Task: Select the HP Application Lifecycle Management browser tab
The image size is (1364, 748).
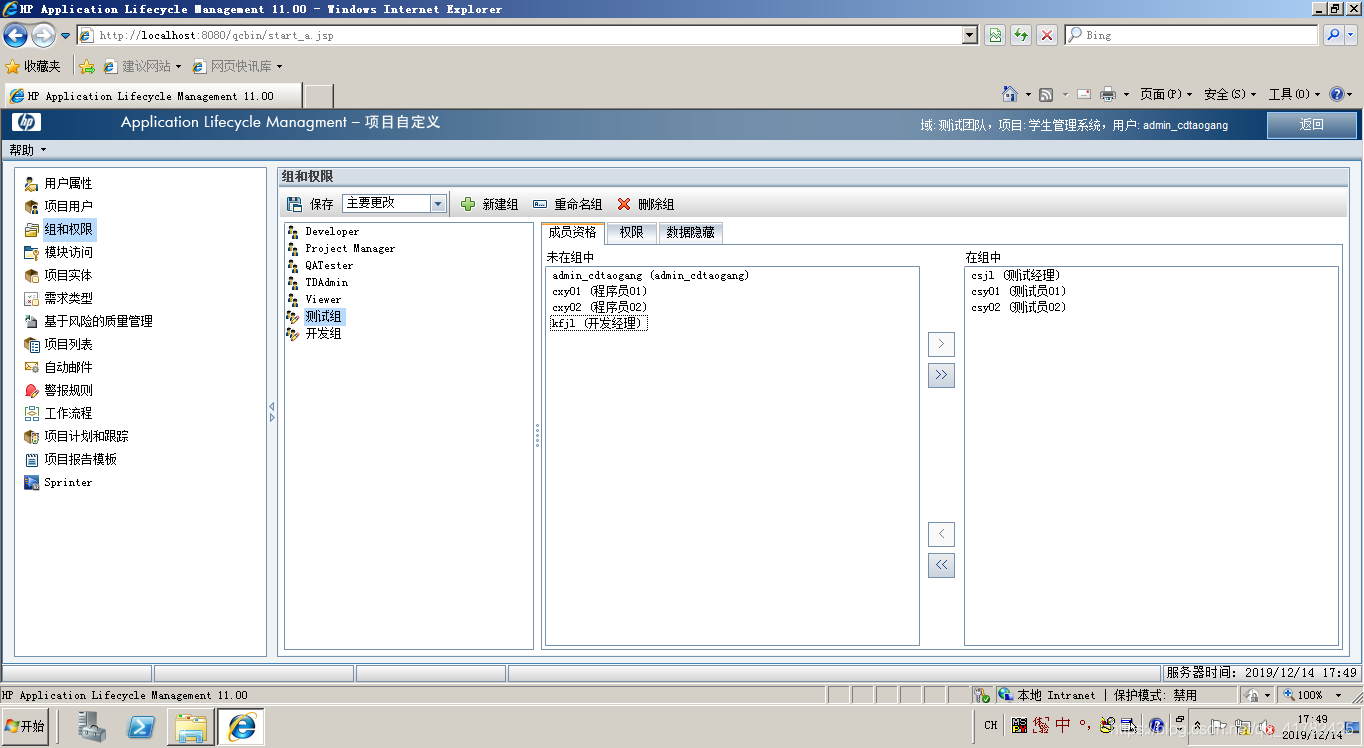Action: pos(152,96)
